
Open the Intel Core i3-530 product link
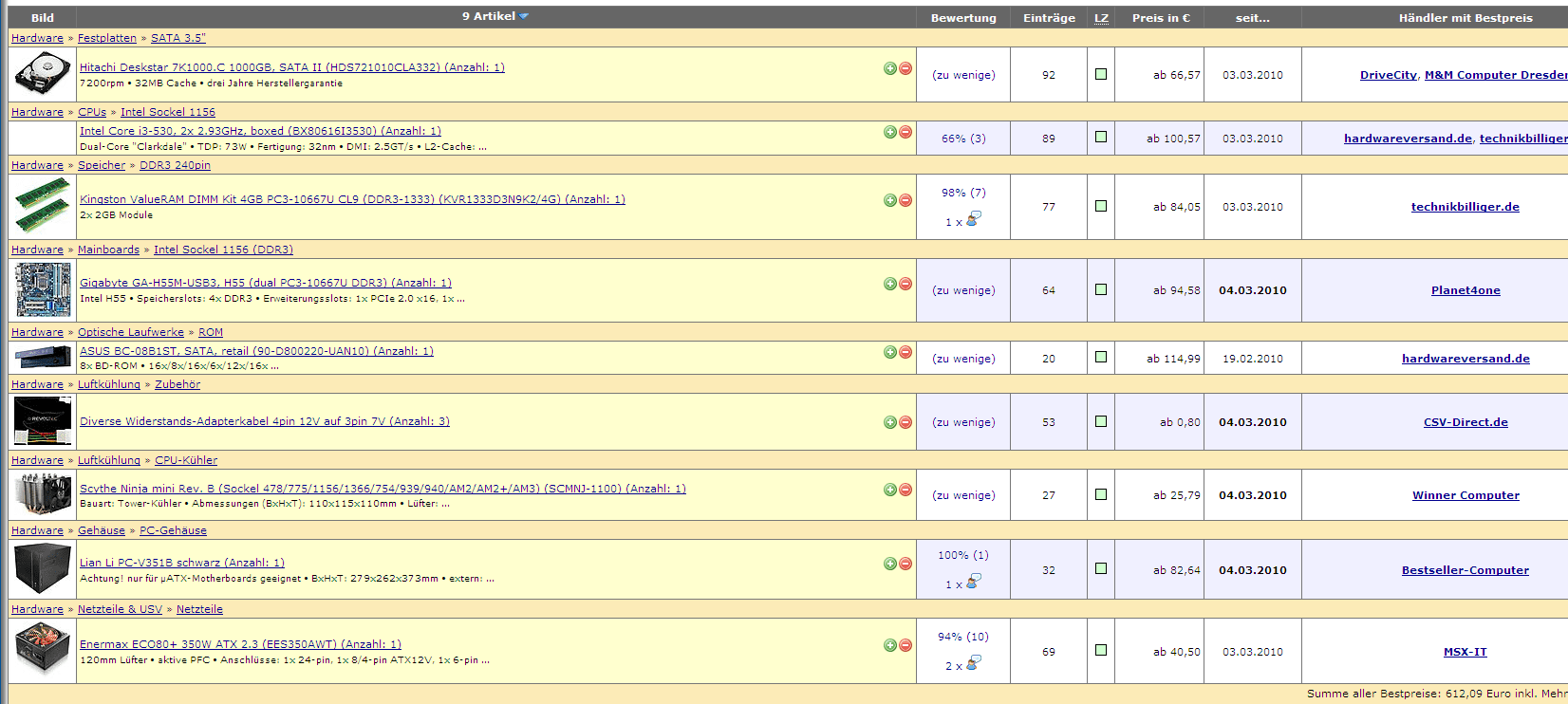260,131
